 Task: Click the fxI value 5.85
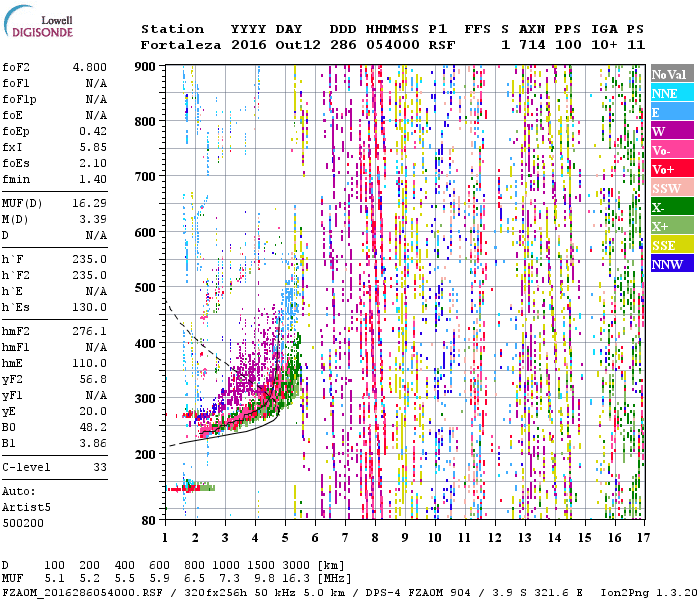tap(93, 147)
